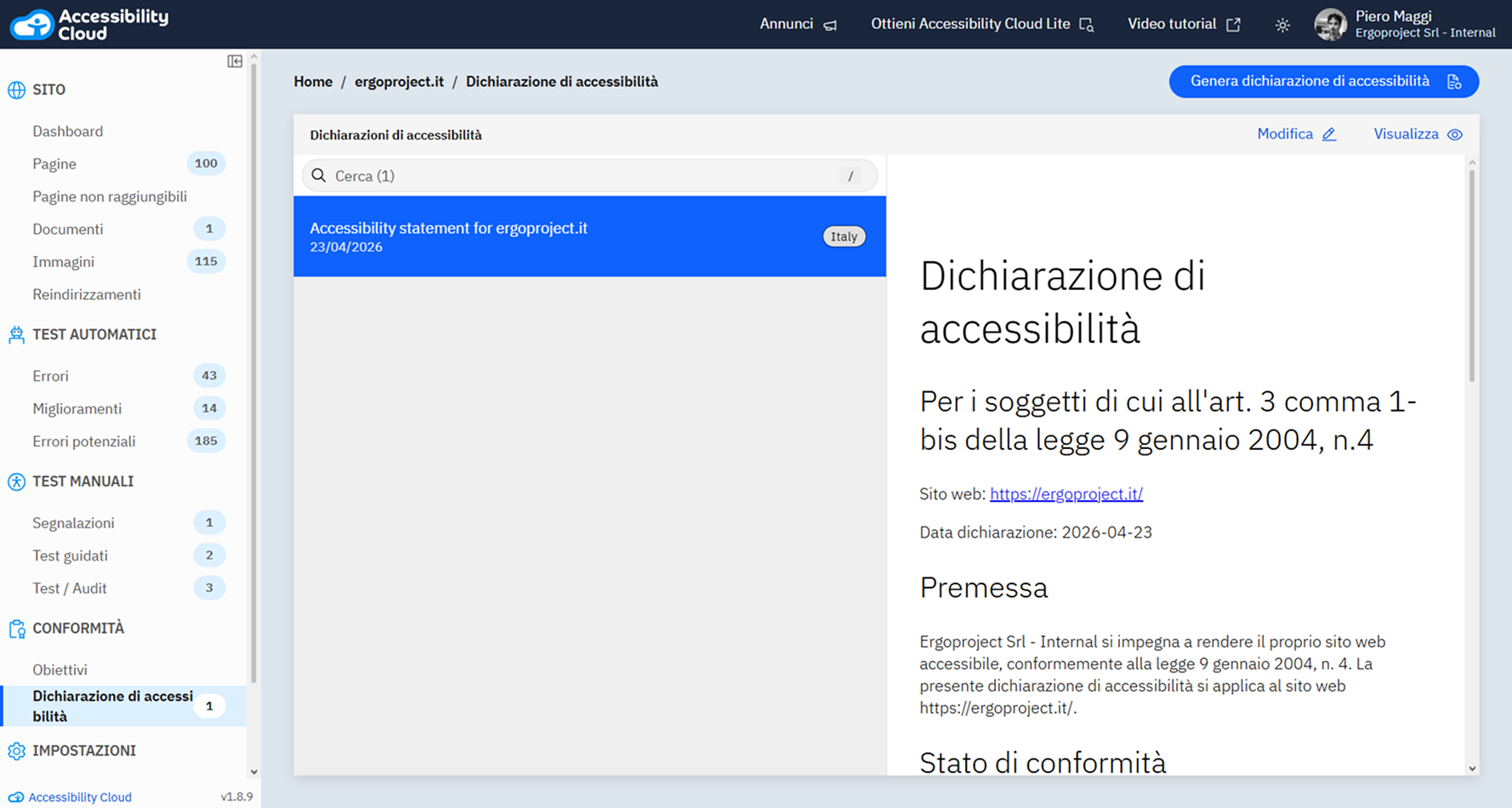Open Reindirizzamenti in sidebar

(x=87, y=294)
